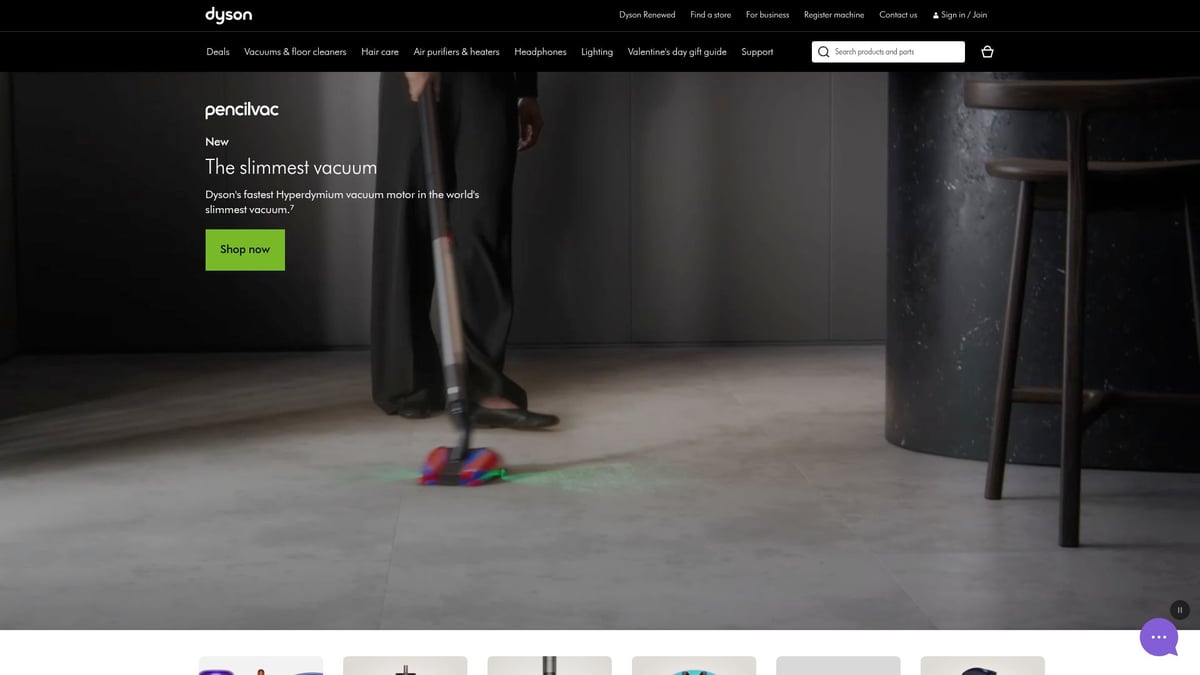The image size is (1200, 675).
Task: Expand Air purifiers & heaters menu
Action: pyautogui.click(x=456, y=52)
